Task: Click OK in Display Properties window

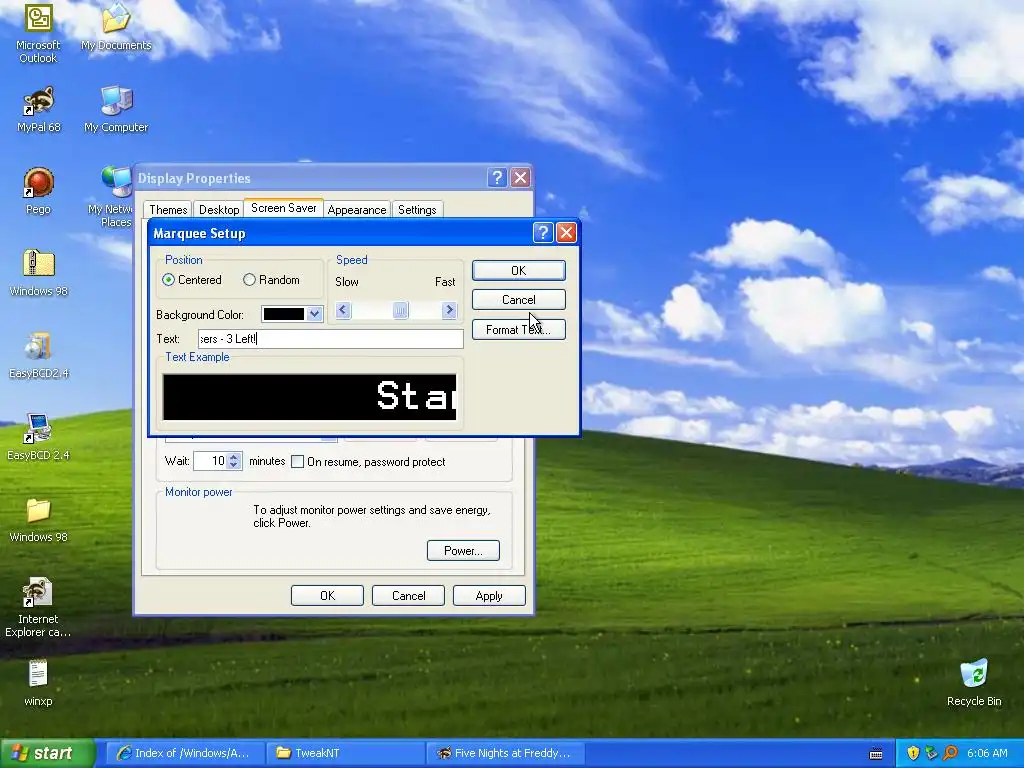Action: click(327, 596)
